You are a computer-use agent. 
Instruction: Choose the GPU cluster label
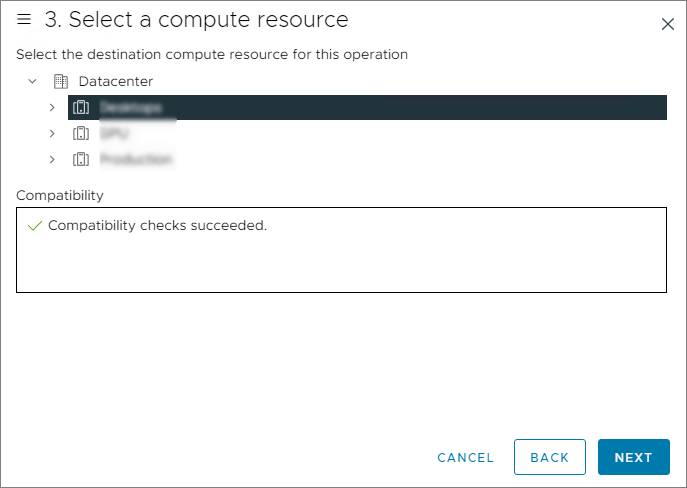[114, 133]
